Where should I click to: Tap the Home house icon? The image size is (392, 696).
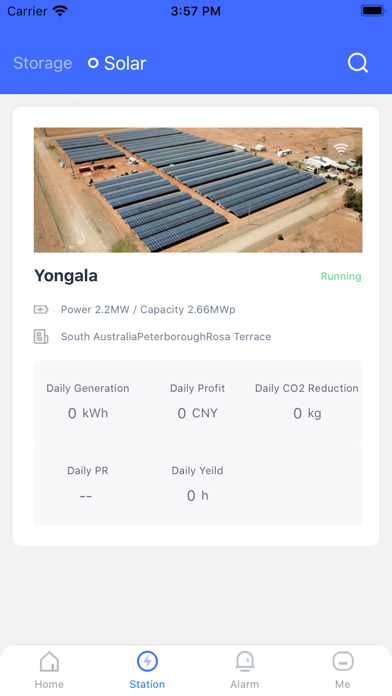[x=49, y=661]
